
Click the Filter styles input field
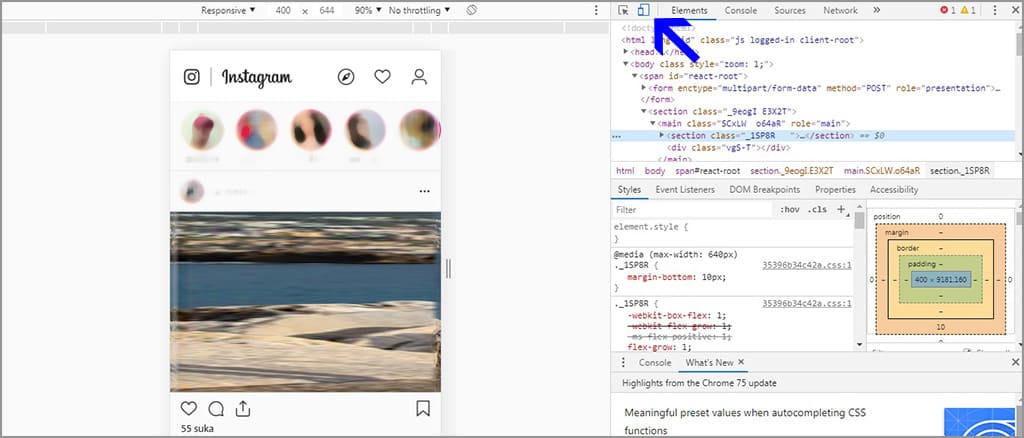tap(690, 210)
